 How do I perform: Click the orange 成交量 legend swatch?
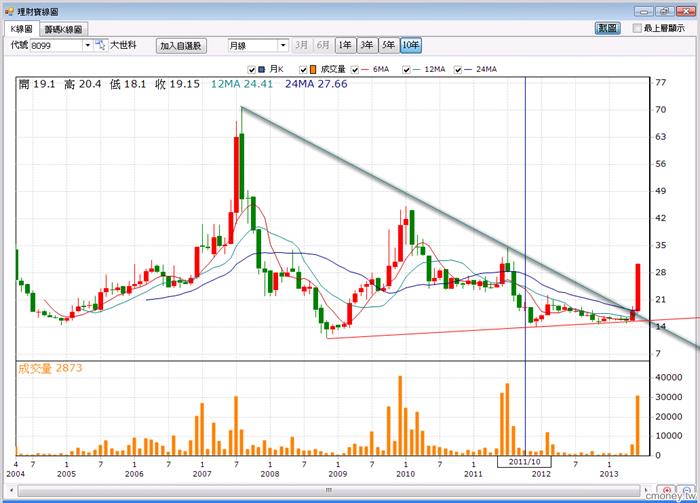[x=313, y=70]
